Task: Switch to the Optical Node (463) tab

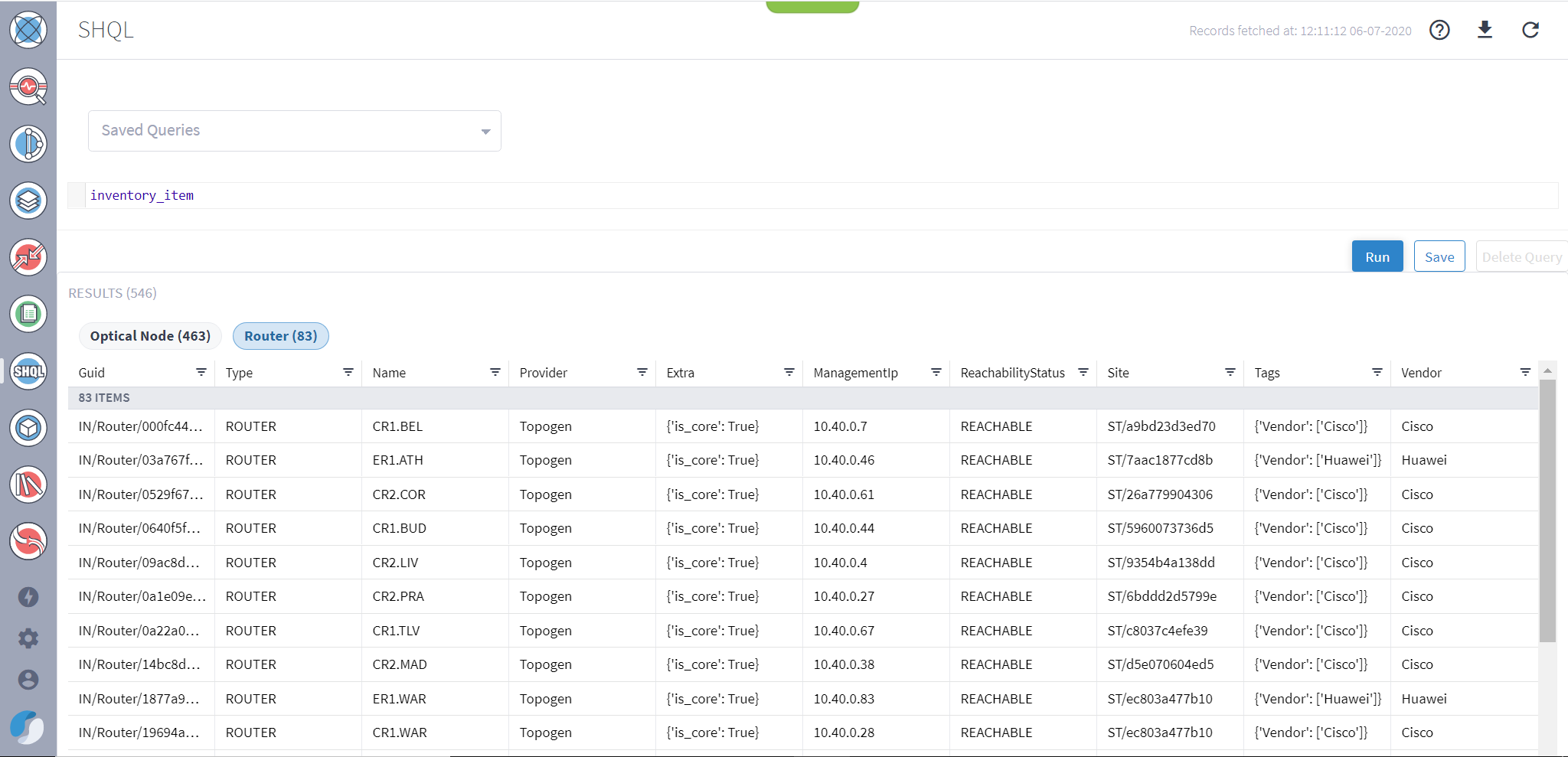Action: click(150, 335)
